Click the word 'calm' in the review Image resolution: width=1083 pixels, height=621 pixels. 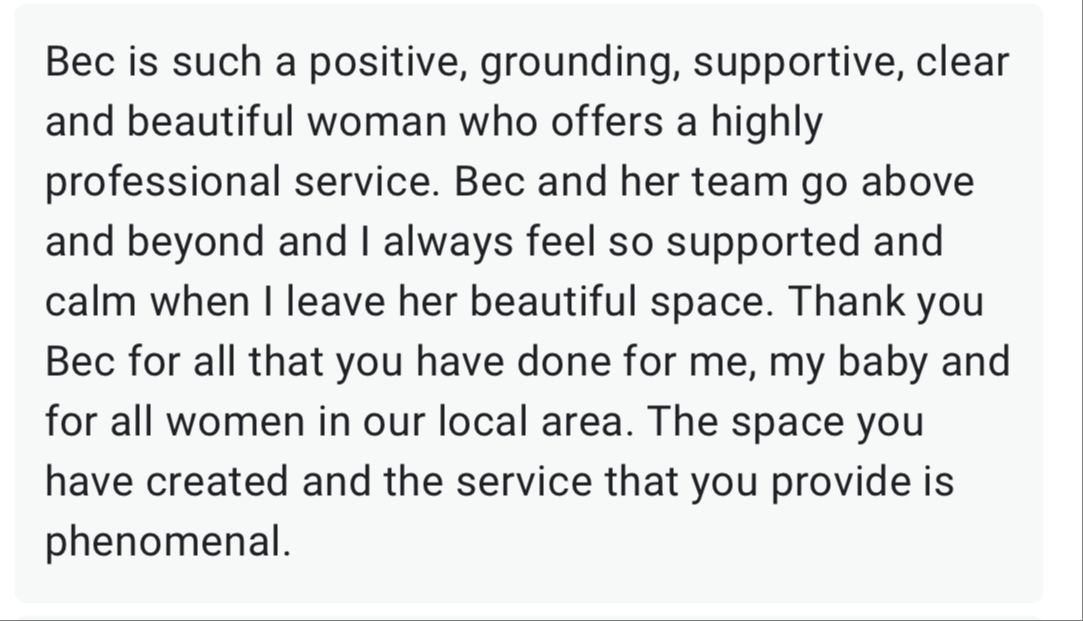click(90, 302)
